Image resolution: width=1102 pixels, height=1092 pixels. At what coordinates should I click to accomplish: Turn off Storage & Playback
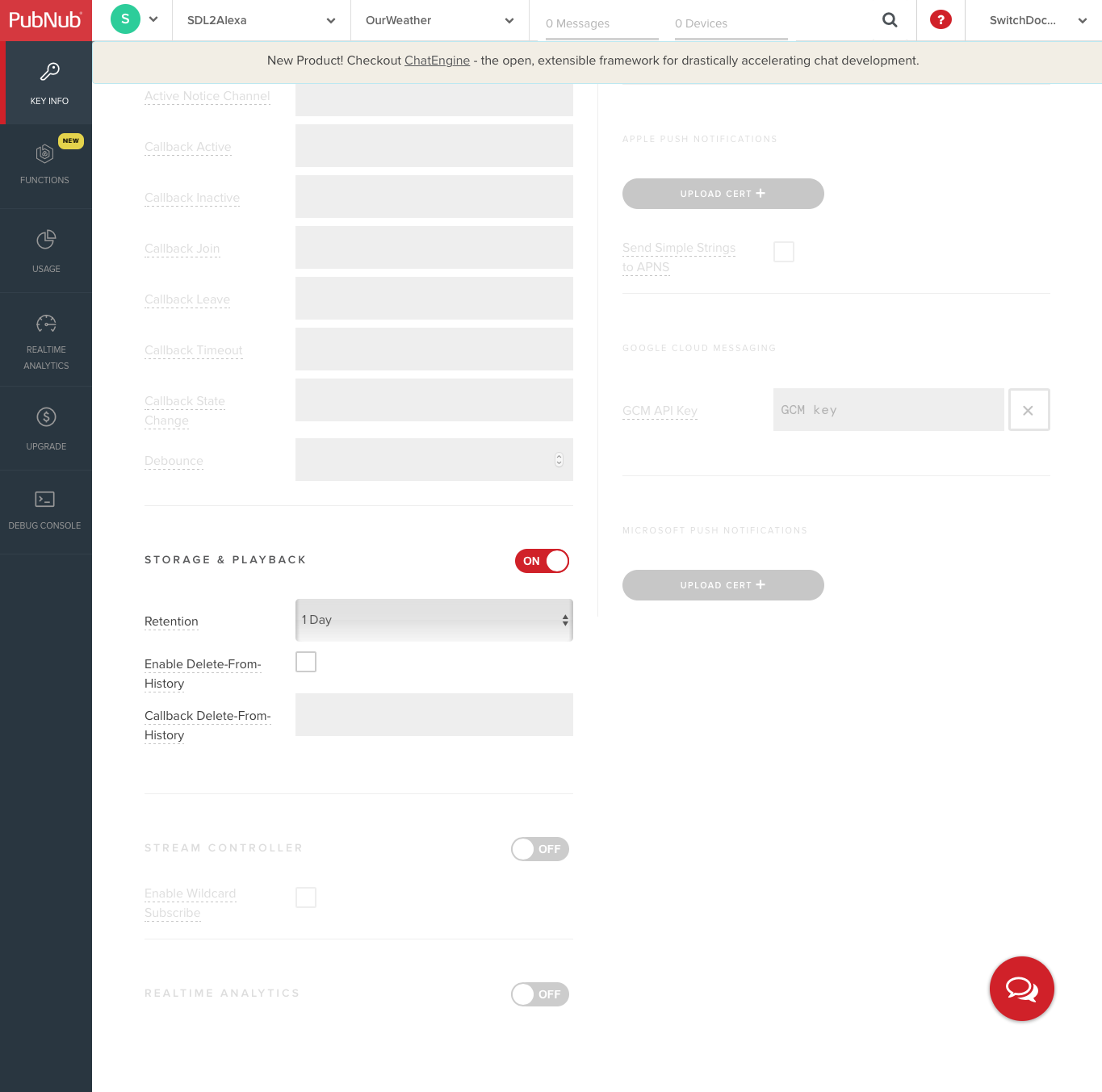coord(541,561)
